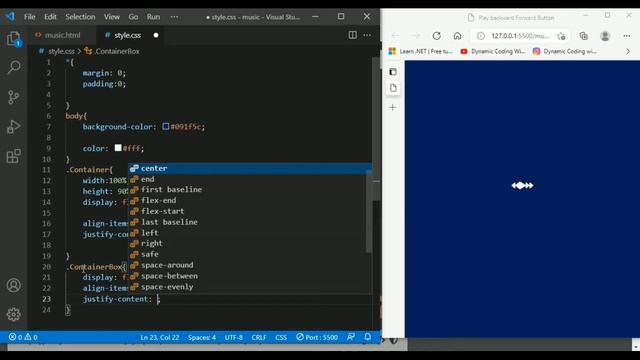
Task: Click .ContainerBox in the breadcrumb
Action: [117, 51]
